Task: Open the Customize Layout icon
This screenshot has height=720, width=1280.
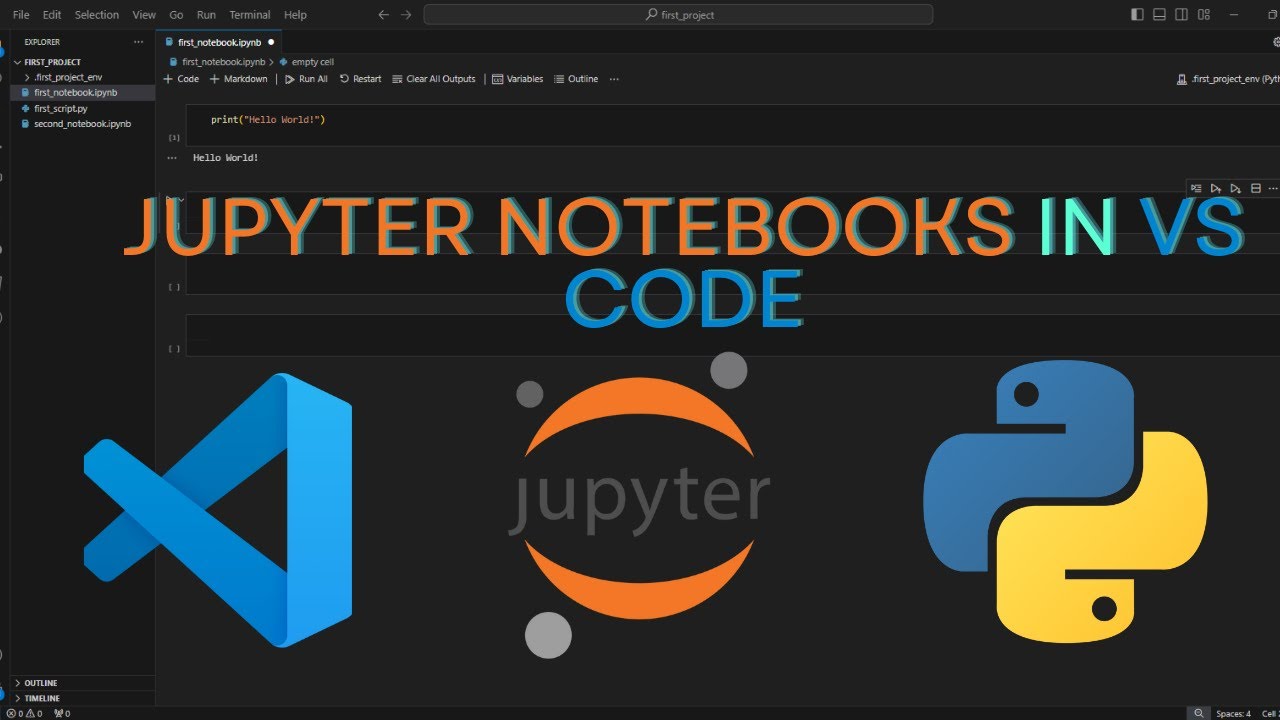Action: 1204,15
